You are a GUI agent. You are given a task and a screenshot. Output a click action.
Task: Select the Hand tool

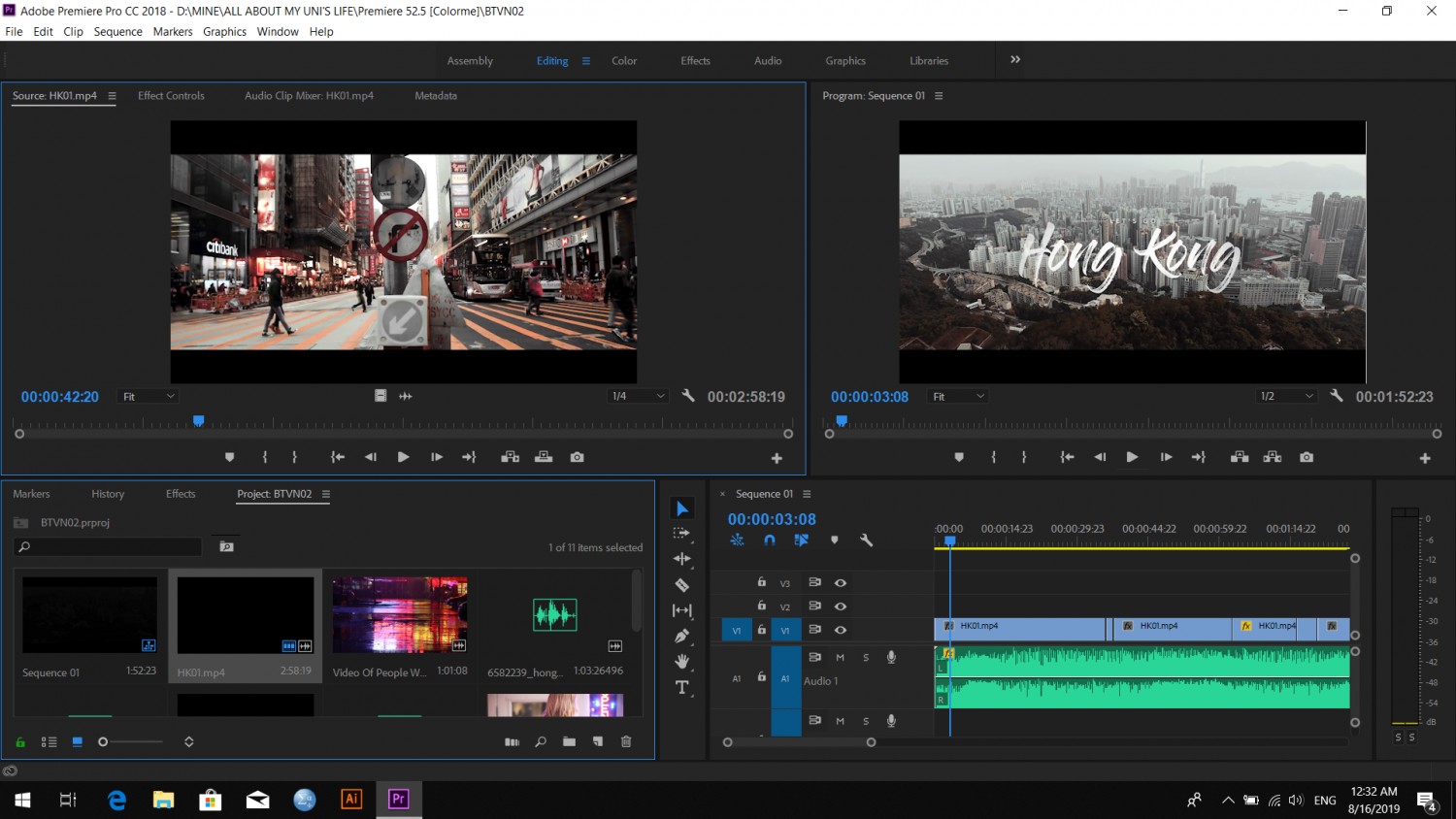[x=682, y=662]
